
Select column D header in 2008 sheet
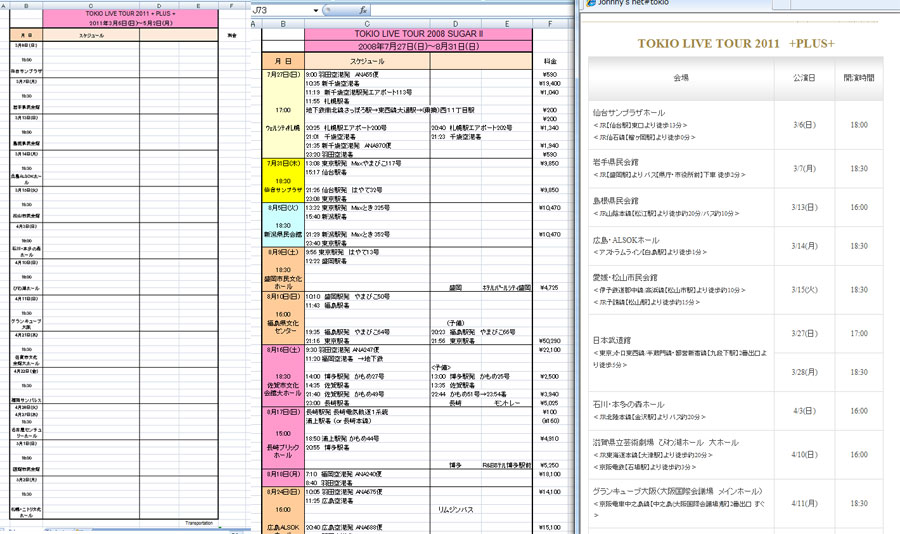[x=455, y=24]
